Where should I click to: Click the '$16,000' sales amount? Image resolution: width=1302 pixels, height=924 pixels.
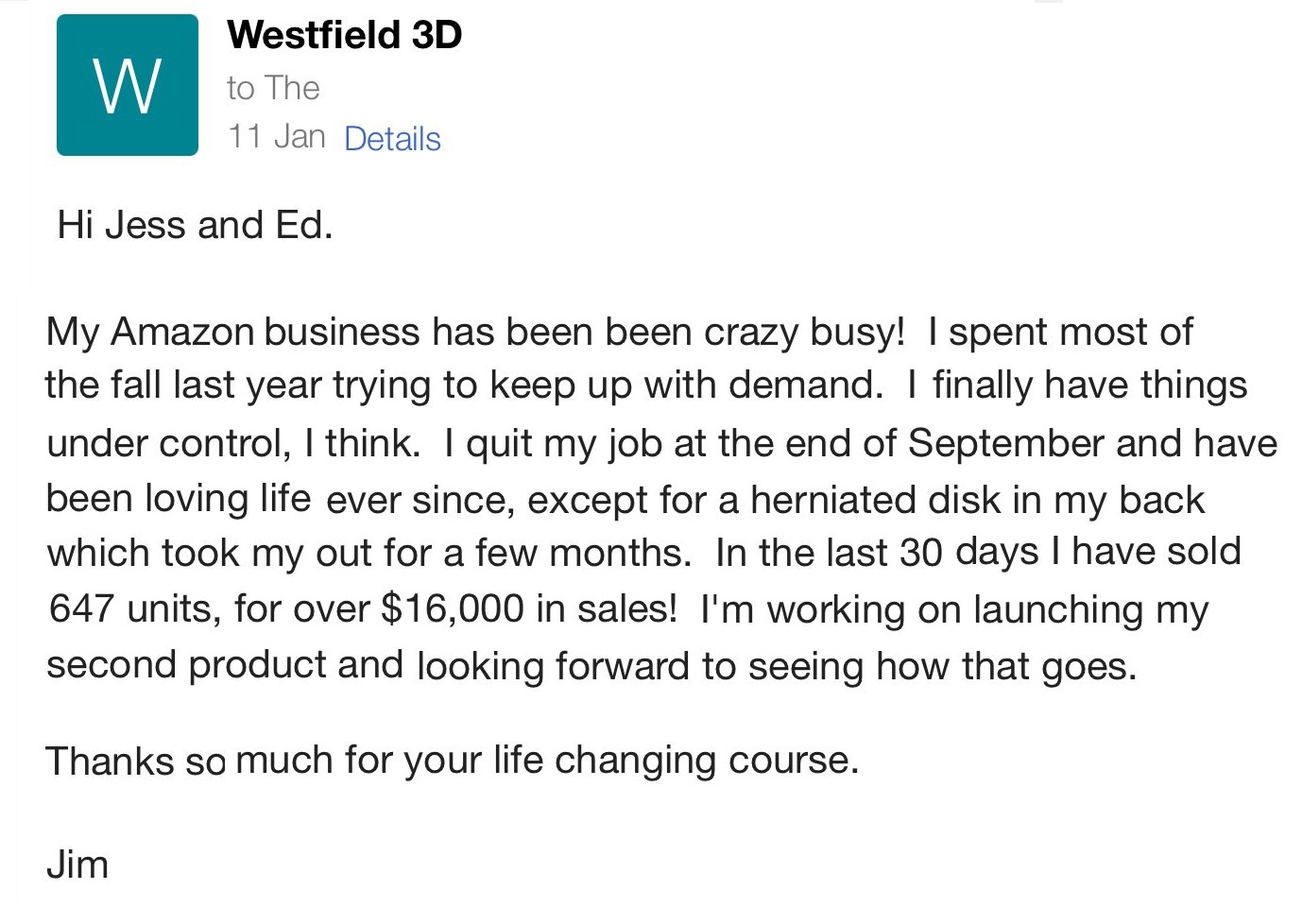pyautogui.click(x=452, y=608)
